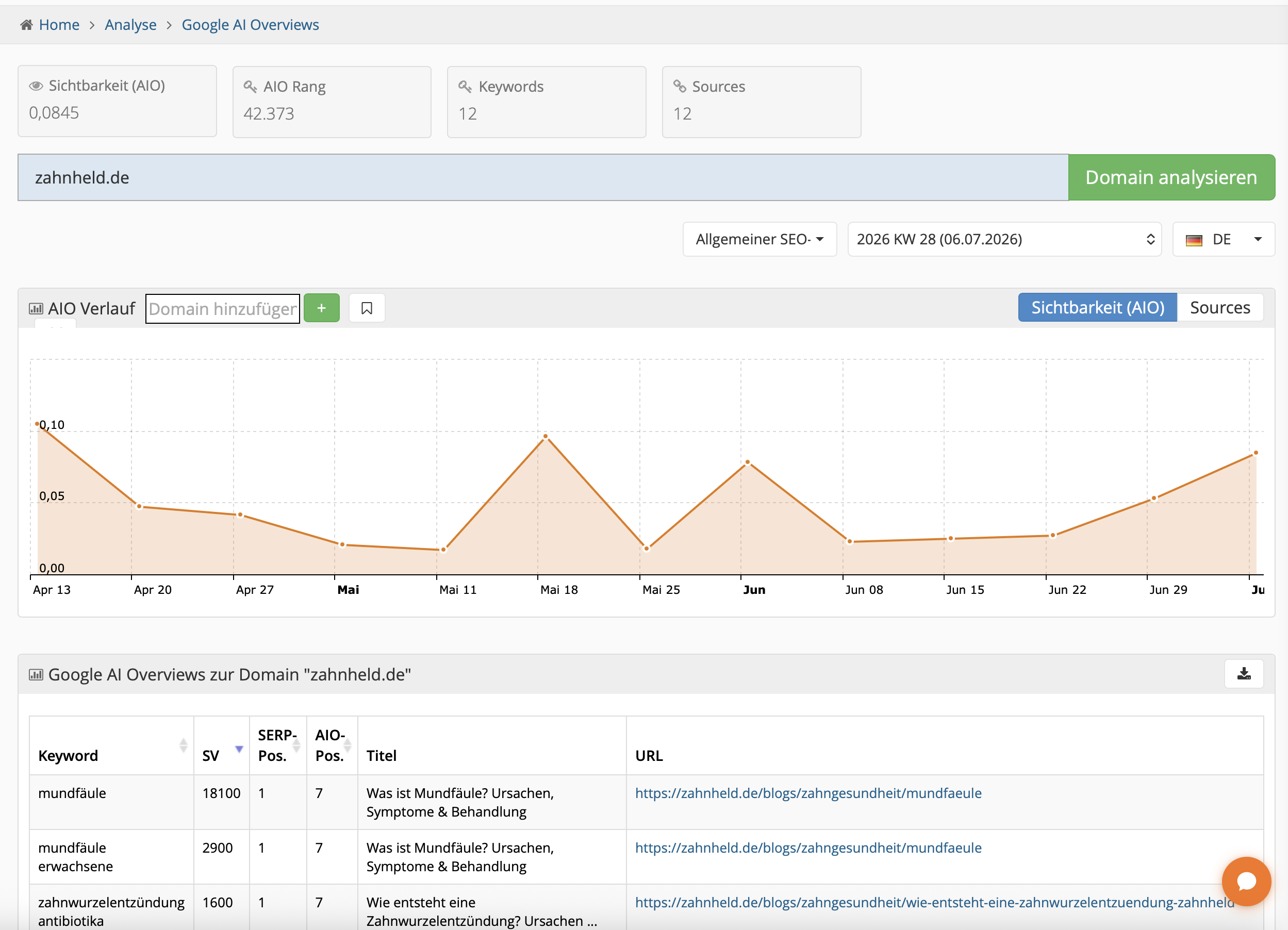
Task: Click the Sources metric card
Action: [761, 102]
